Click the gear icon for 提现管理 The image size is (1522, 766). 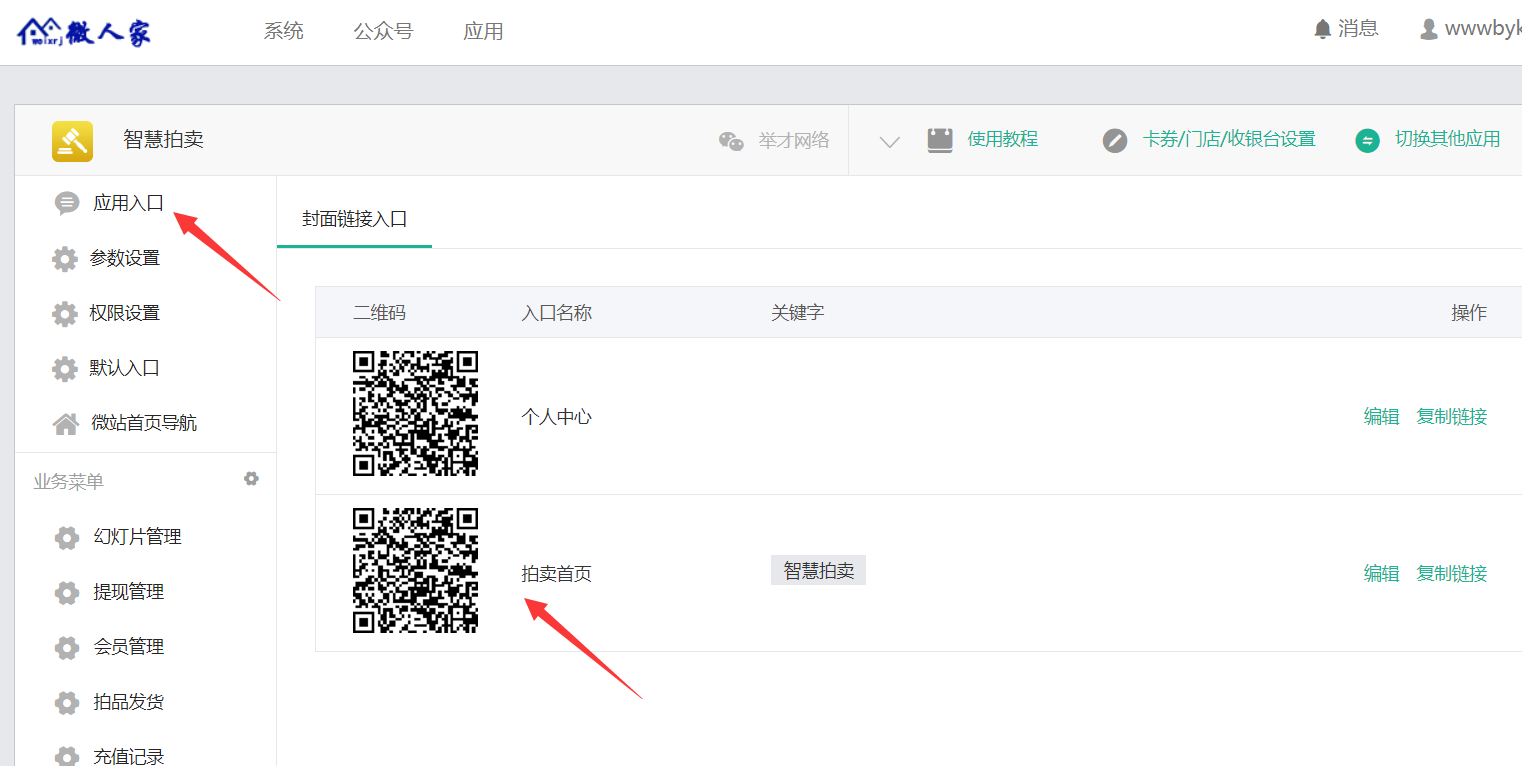pyautogui.click(x=67, y=593)
